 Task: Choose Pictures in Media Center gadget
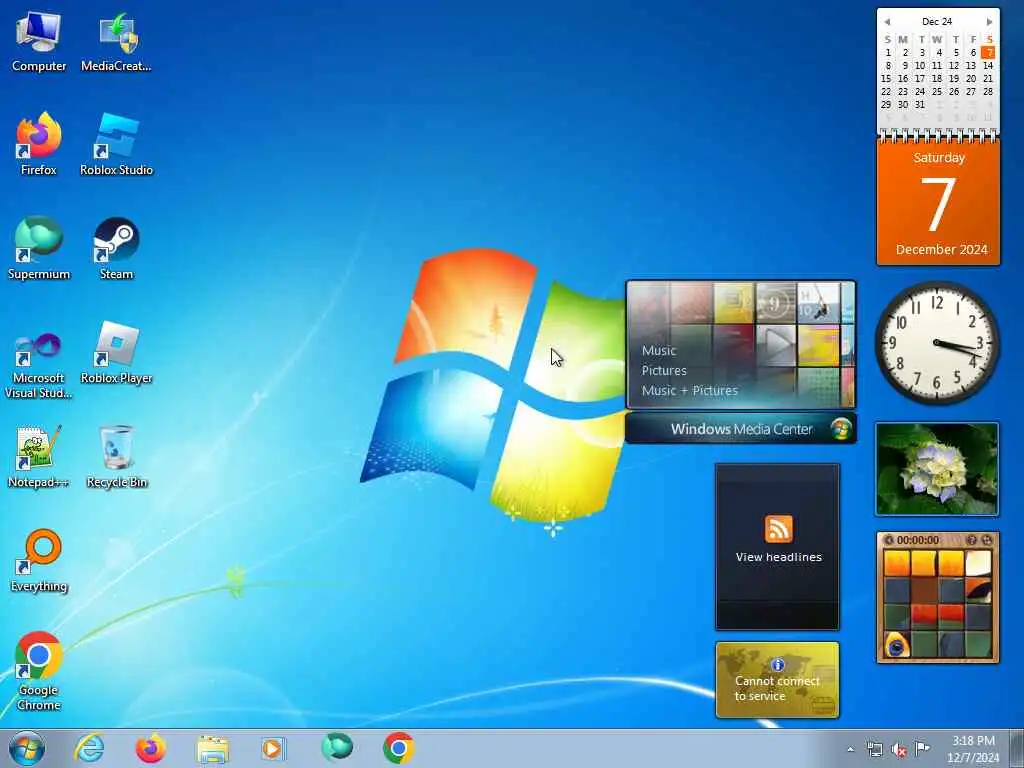tap(664, 370)
